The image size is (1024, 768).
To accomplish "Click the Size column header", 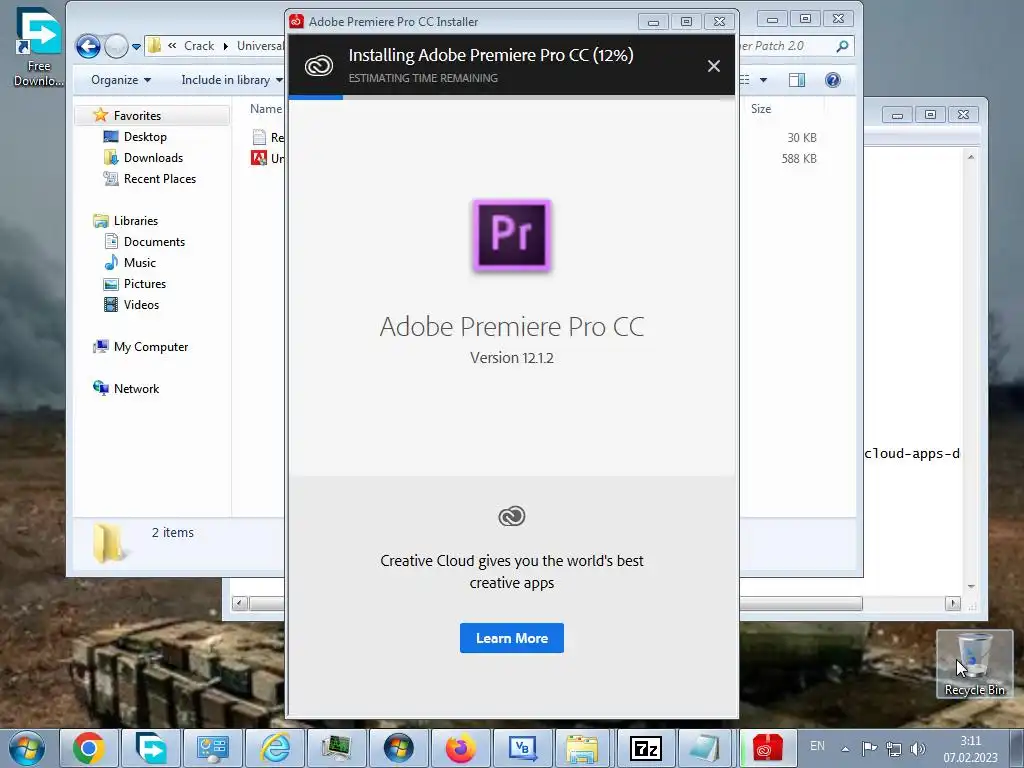I will point(761,109).
